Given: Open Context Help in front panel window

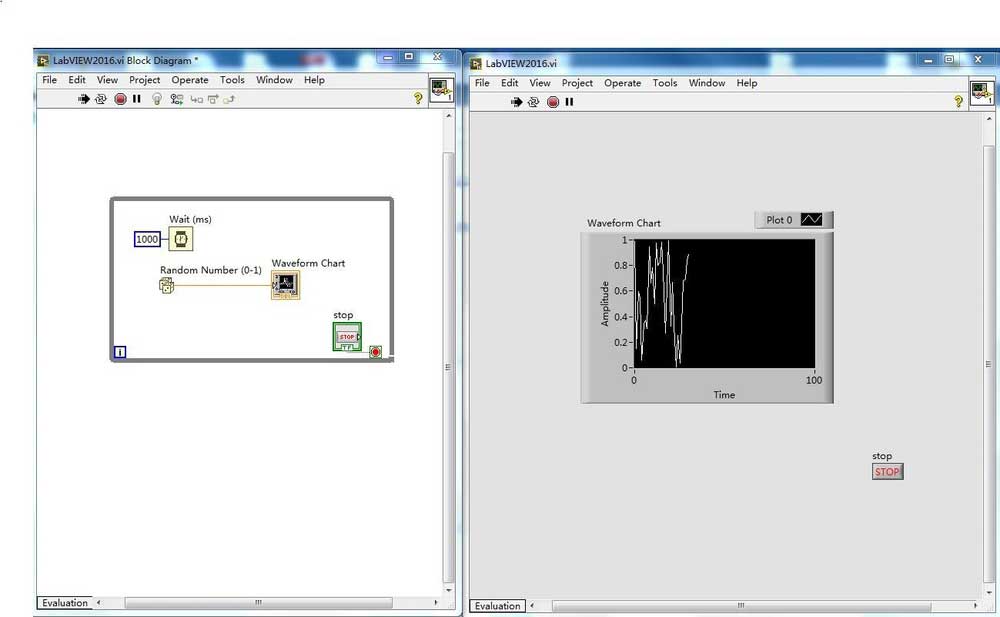Looking at the screenshot, I should pos(958,101).
